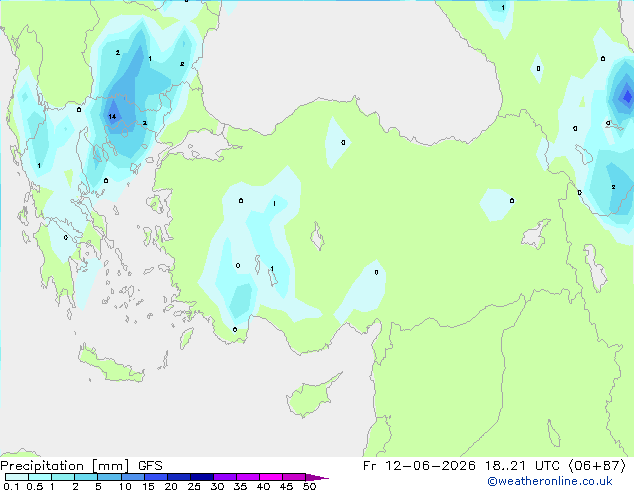Image resolution: width=634 pixels, height=490 pixels.
Task: Click the island of Crete on the map
Action: 111,364
